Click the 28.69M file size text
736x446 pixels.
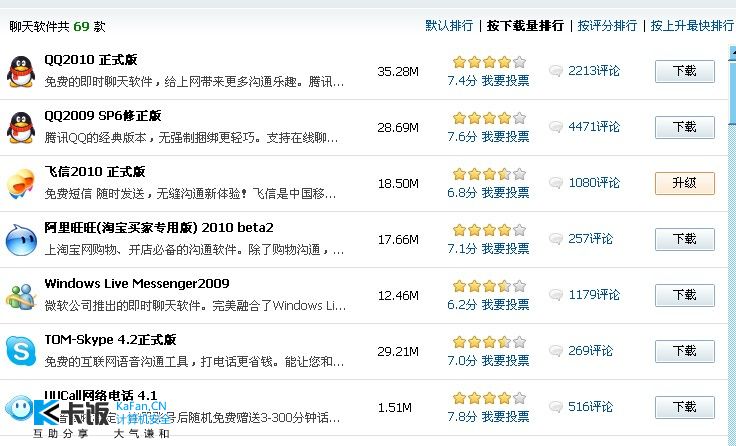[x=398, y=128]
